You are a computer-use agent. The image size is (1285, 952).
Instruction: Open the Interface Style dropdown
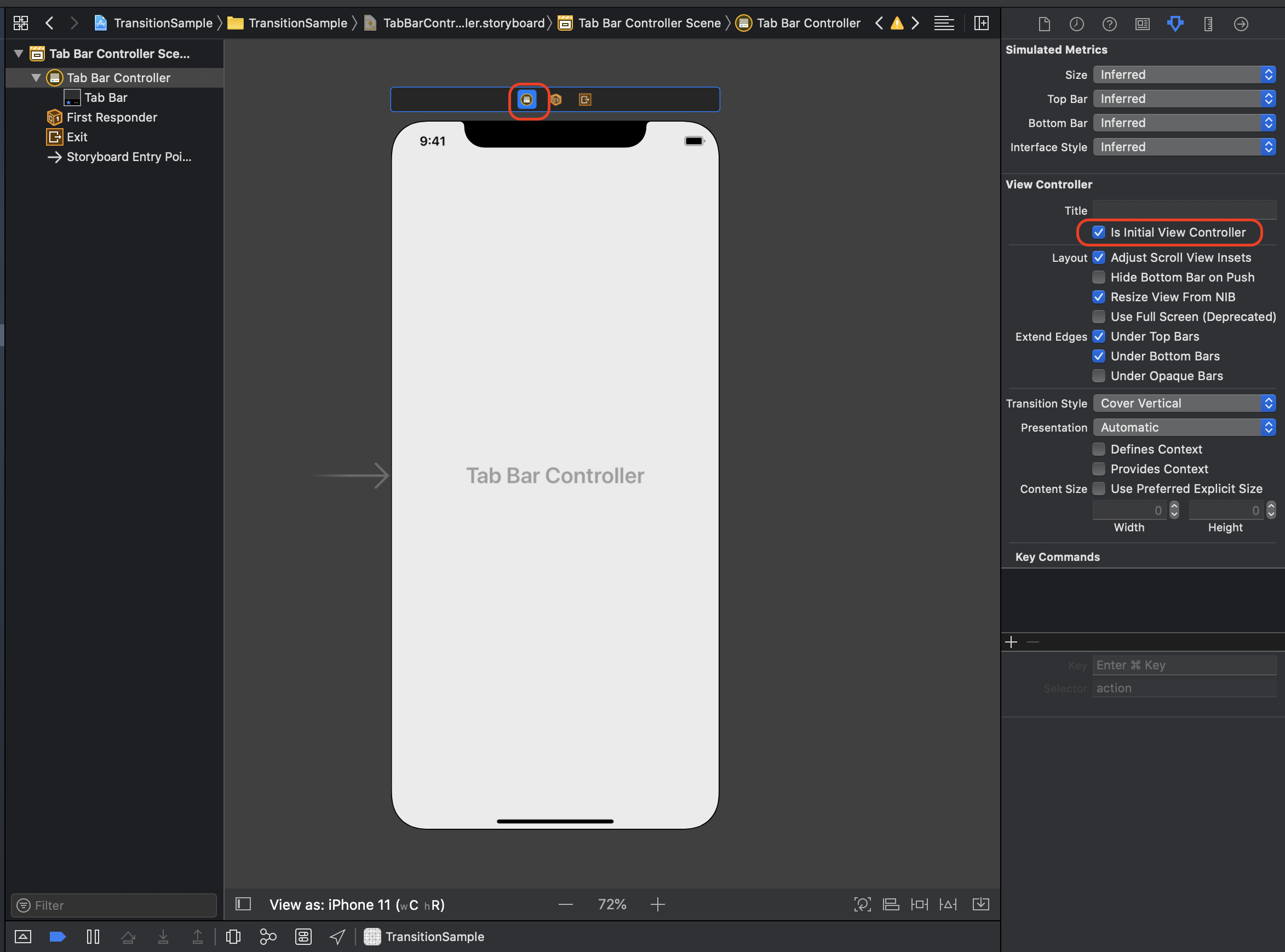(x=1184, y=147)
